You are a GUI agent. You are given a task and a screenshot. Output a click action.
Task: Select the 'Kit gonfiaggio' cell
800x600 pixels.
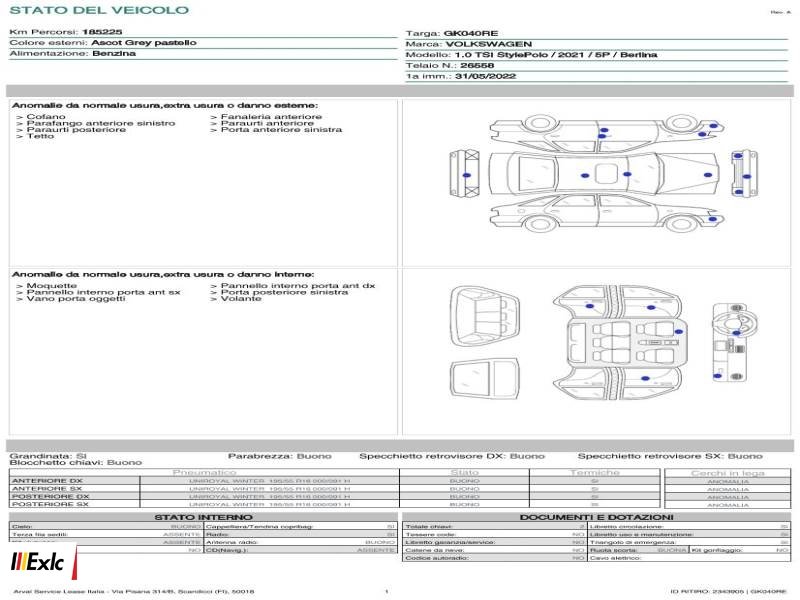coord(740,550)
